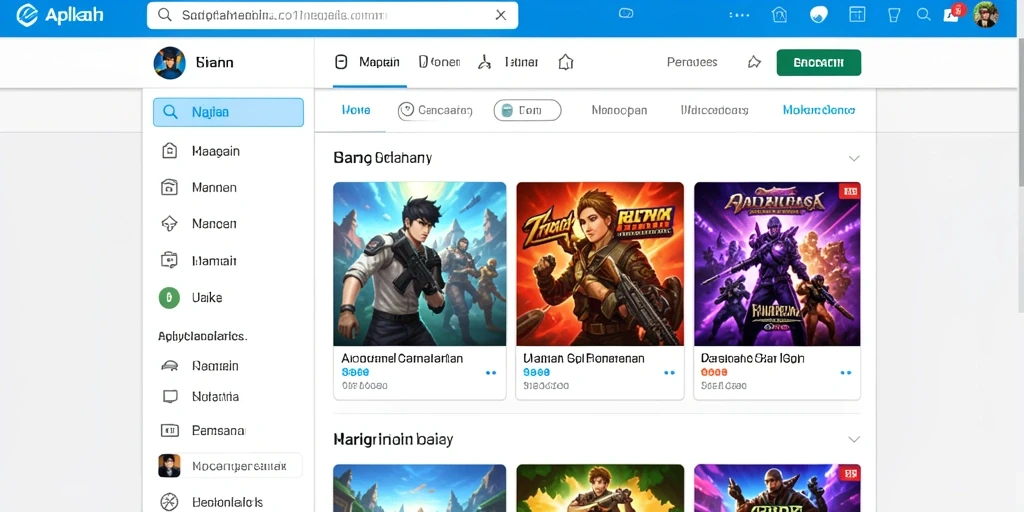
Task: Toggle the Eom filter chip
Action: pos(527,110)
